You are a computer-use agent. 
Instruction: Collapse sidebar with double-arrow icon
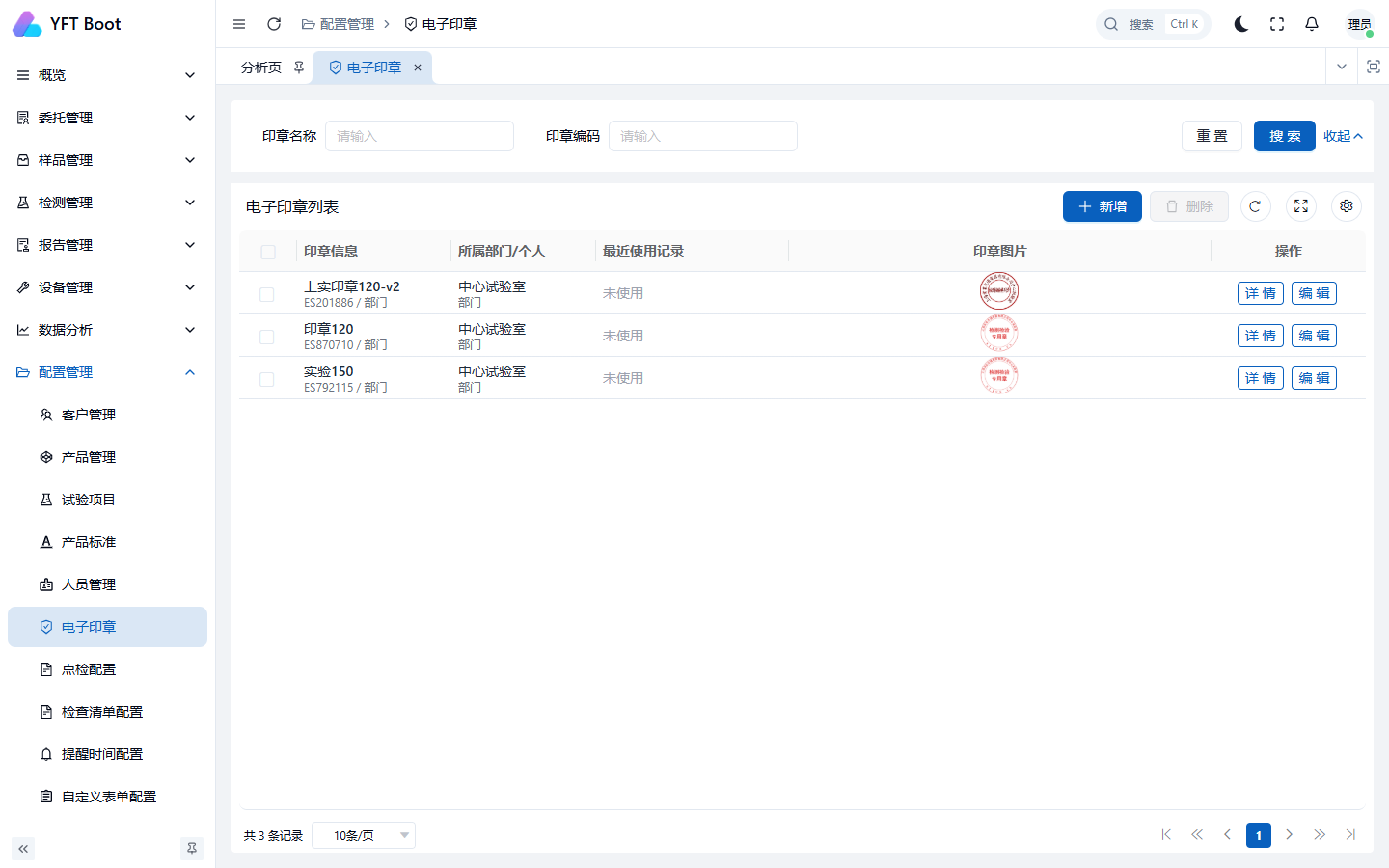tap(23, 849)
